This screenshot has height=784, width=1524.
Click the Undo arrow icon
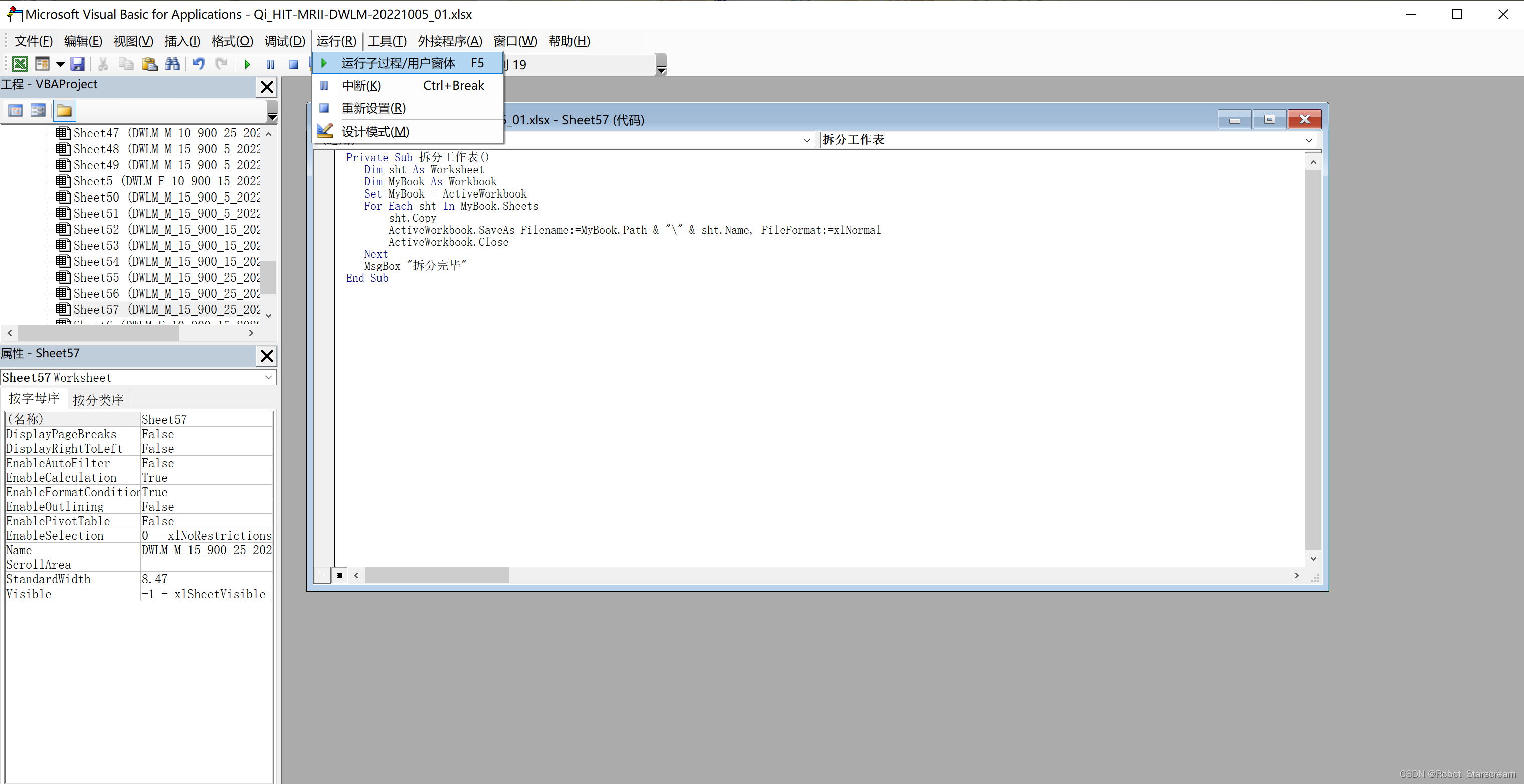click(198, 64)
